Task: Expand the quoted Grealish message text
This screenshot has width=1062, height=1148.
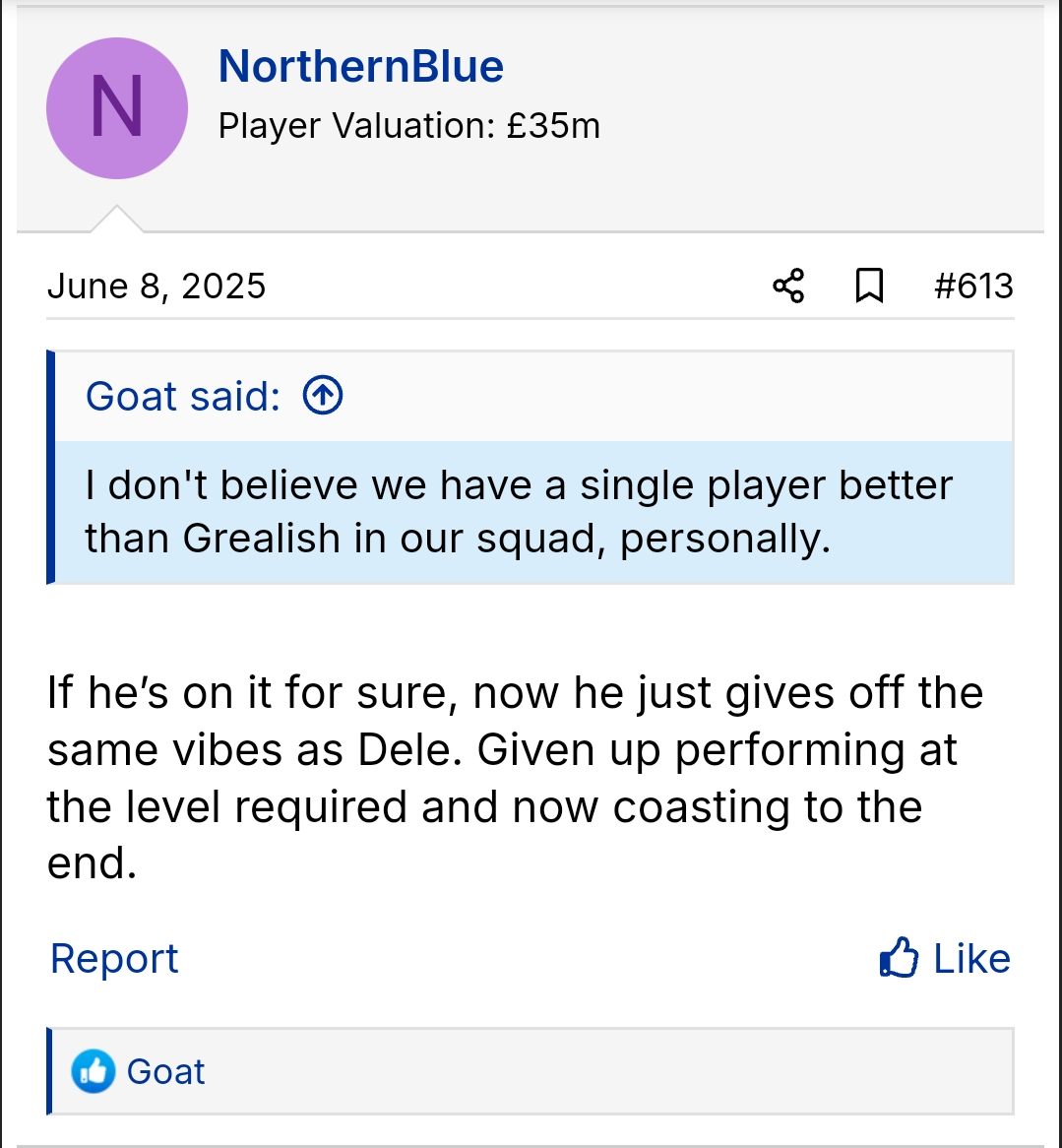Action: point(519,512)
